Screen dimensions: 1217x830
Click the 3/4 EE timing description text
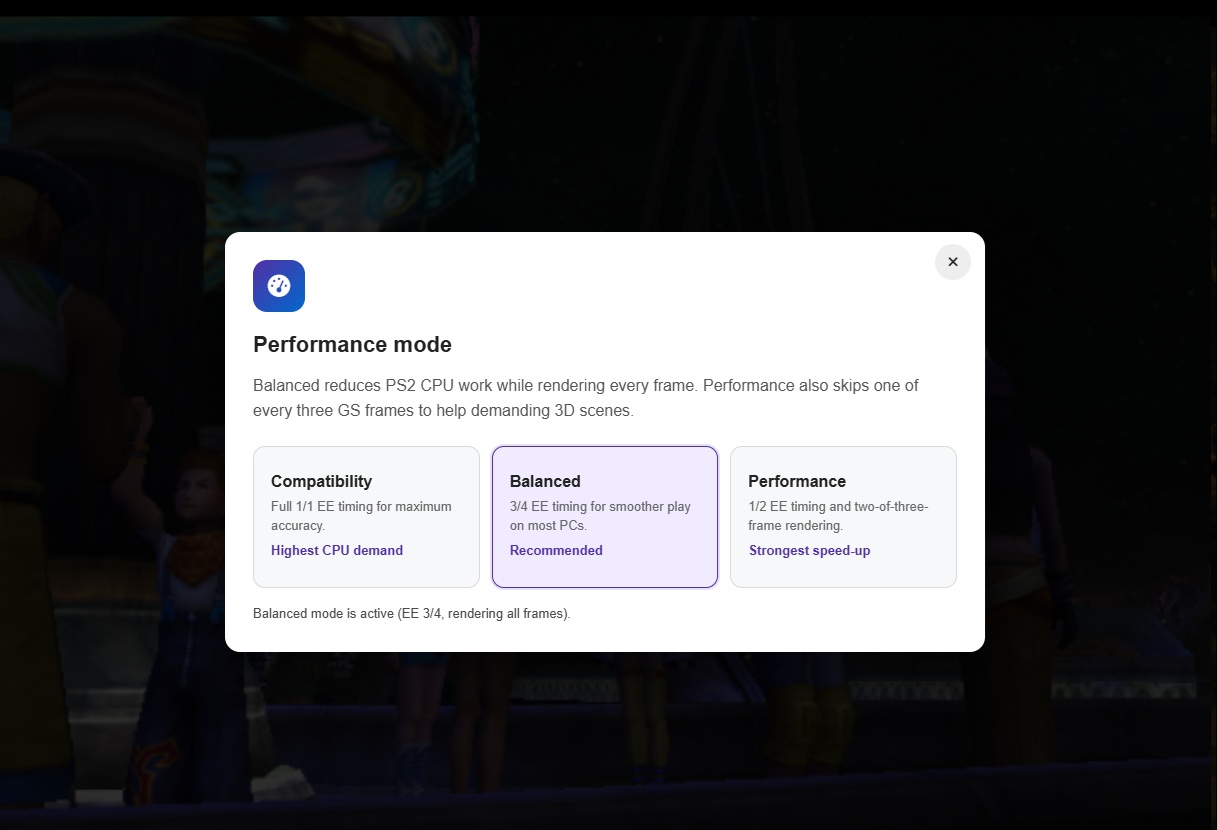(x=600, y=516)
